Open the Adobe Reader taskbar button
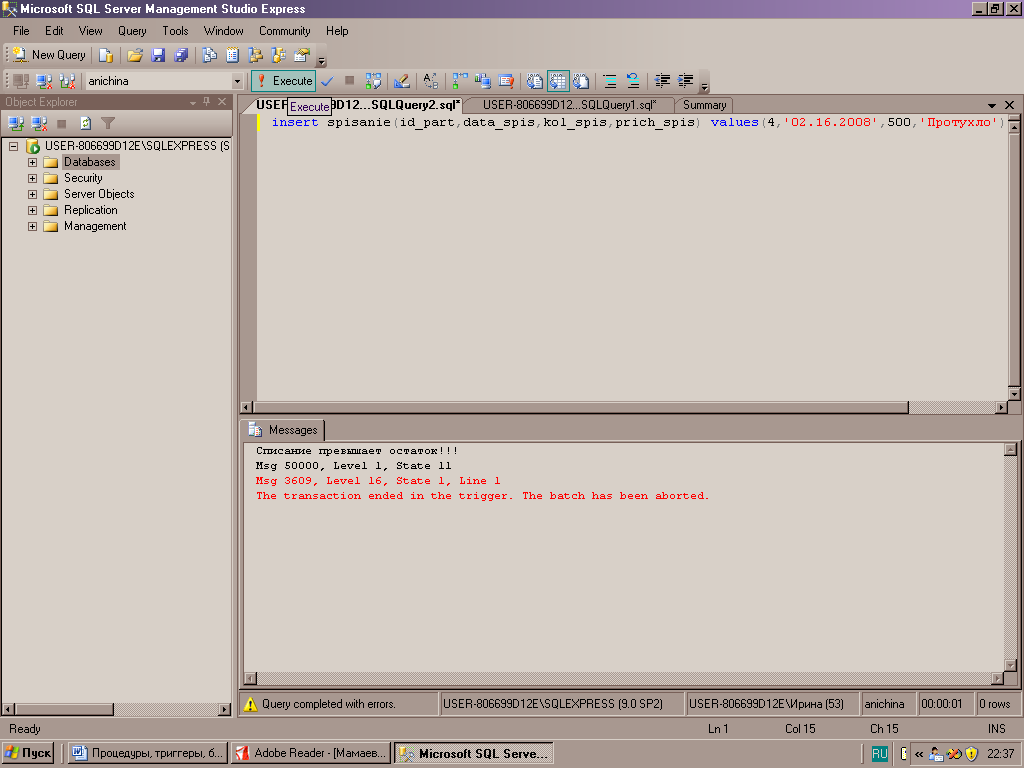This screenshot has width=1024, height=768. pos(312,754)
